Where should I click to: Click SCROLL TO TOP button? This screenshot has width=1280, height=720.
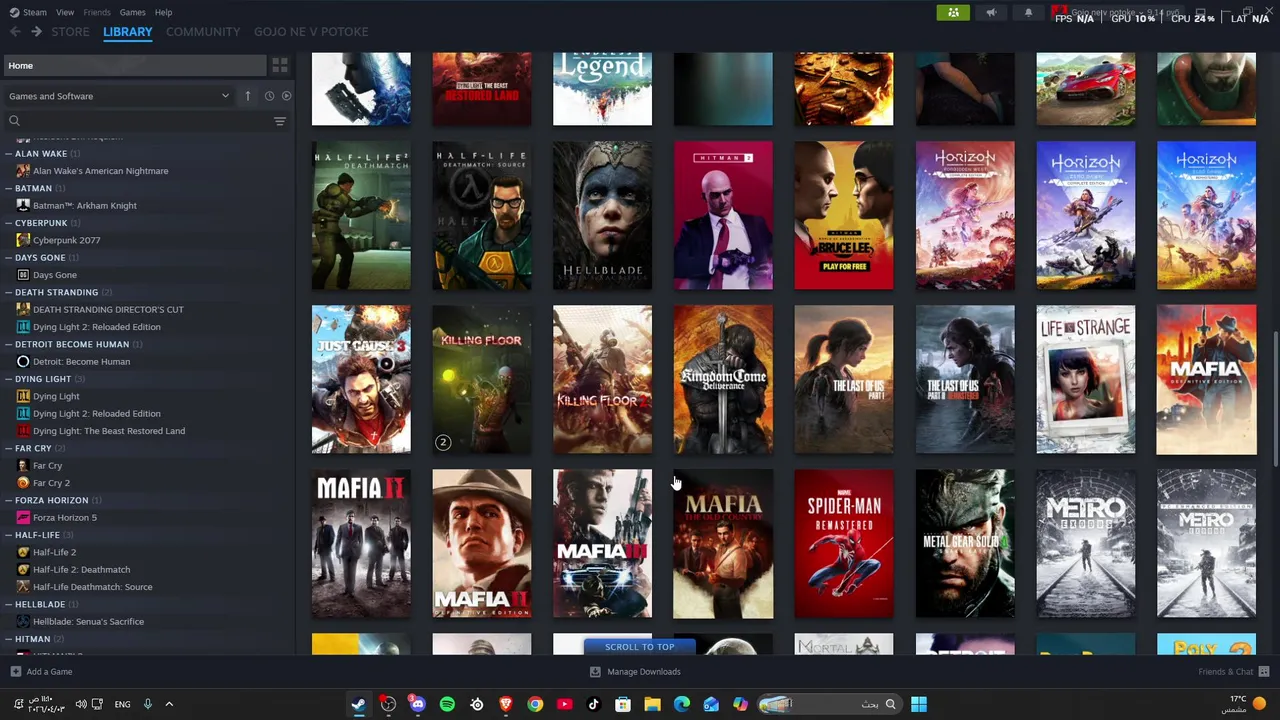tap(640, 647)
